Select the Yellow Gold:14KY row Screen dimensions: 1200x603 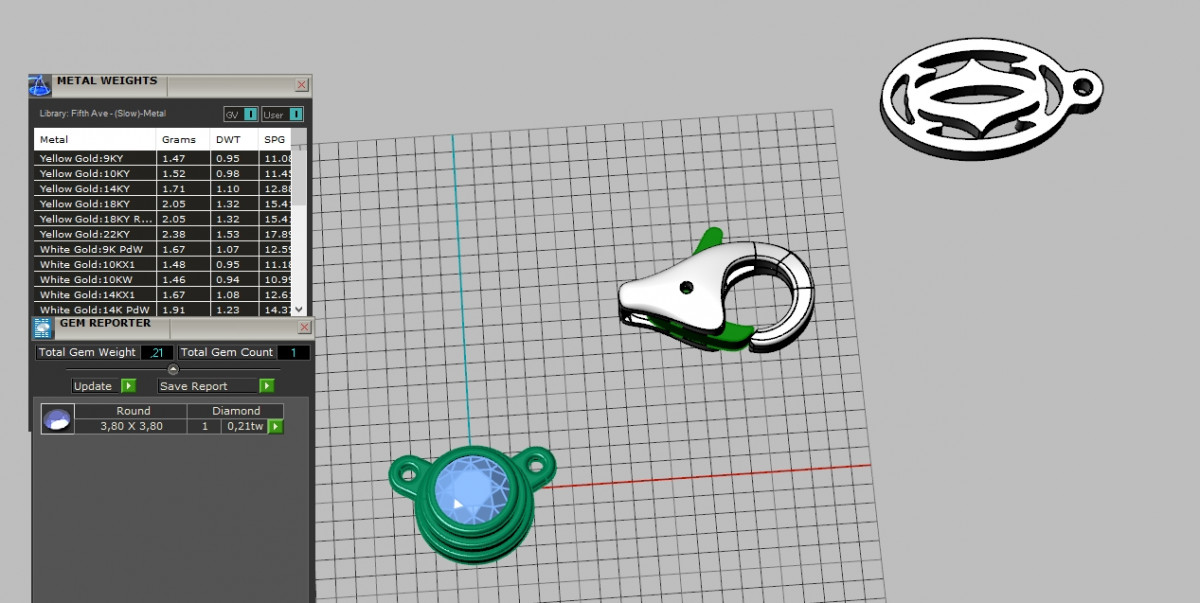pos(163,188)
